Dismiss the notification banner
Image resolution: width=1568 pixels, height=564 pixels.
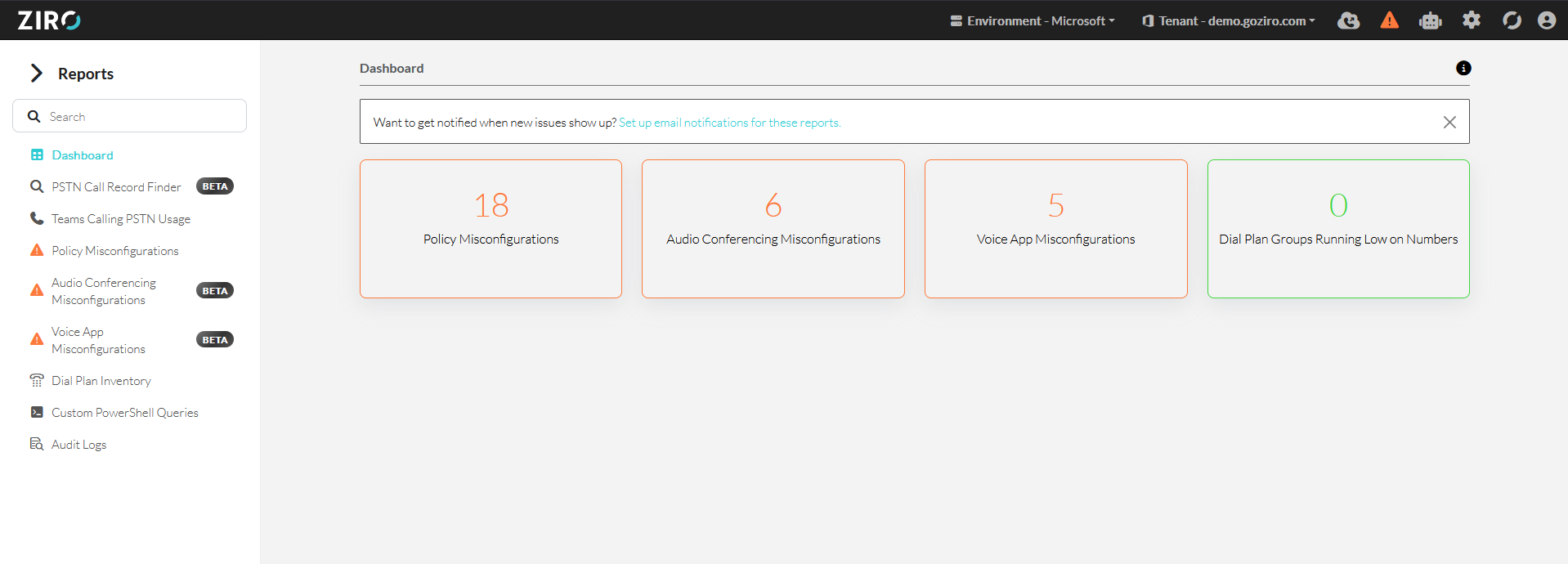click(x=1449, y=122)
